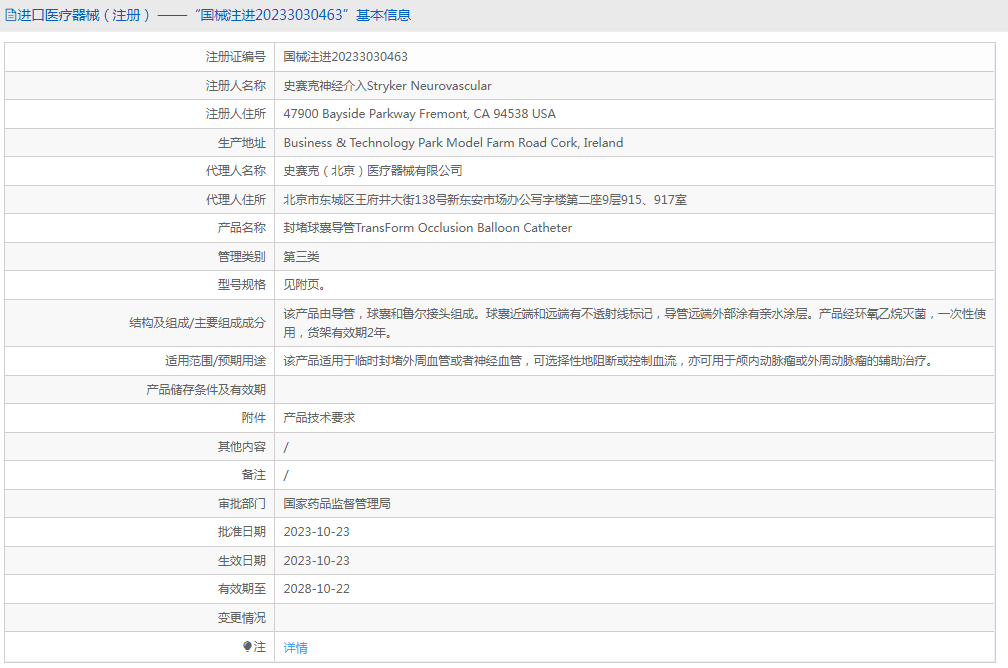Open the 详情 link

click(295, 647)
